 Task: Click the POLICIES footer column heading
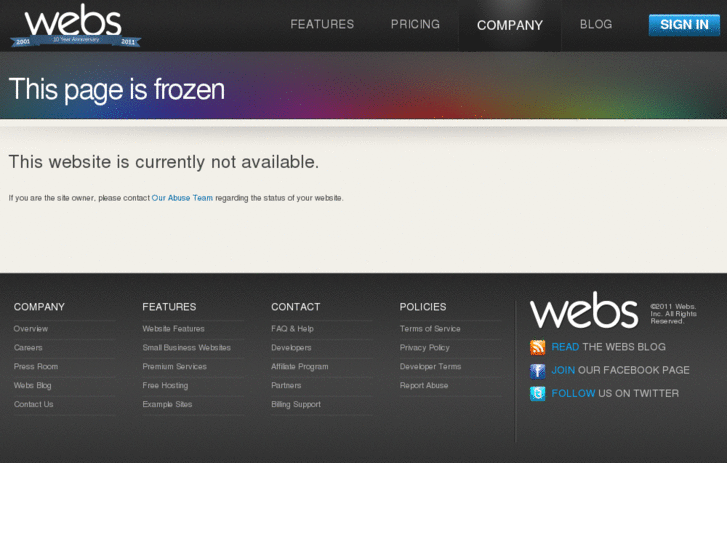point(423,307)
